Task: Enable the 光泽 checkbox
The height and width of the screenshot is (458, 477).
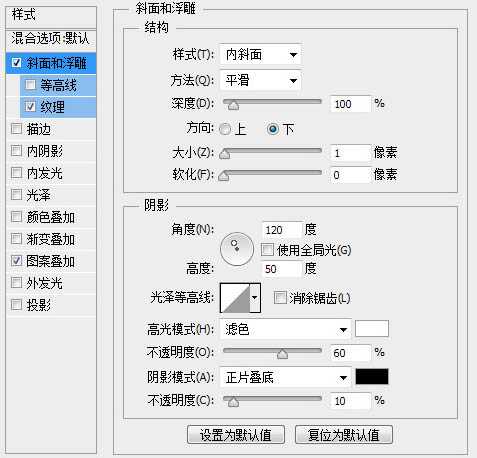Action: (x=16, y=195)
